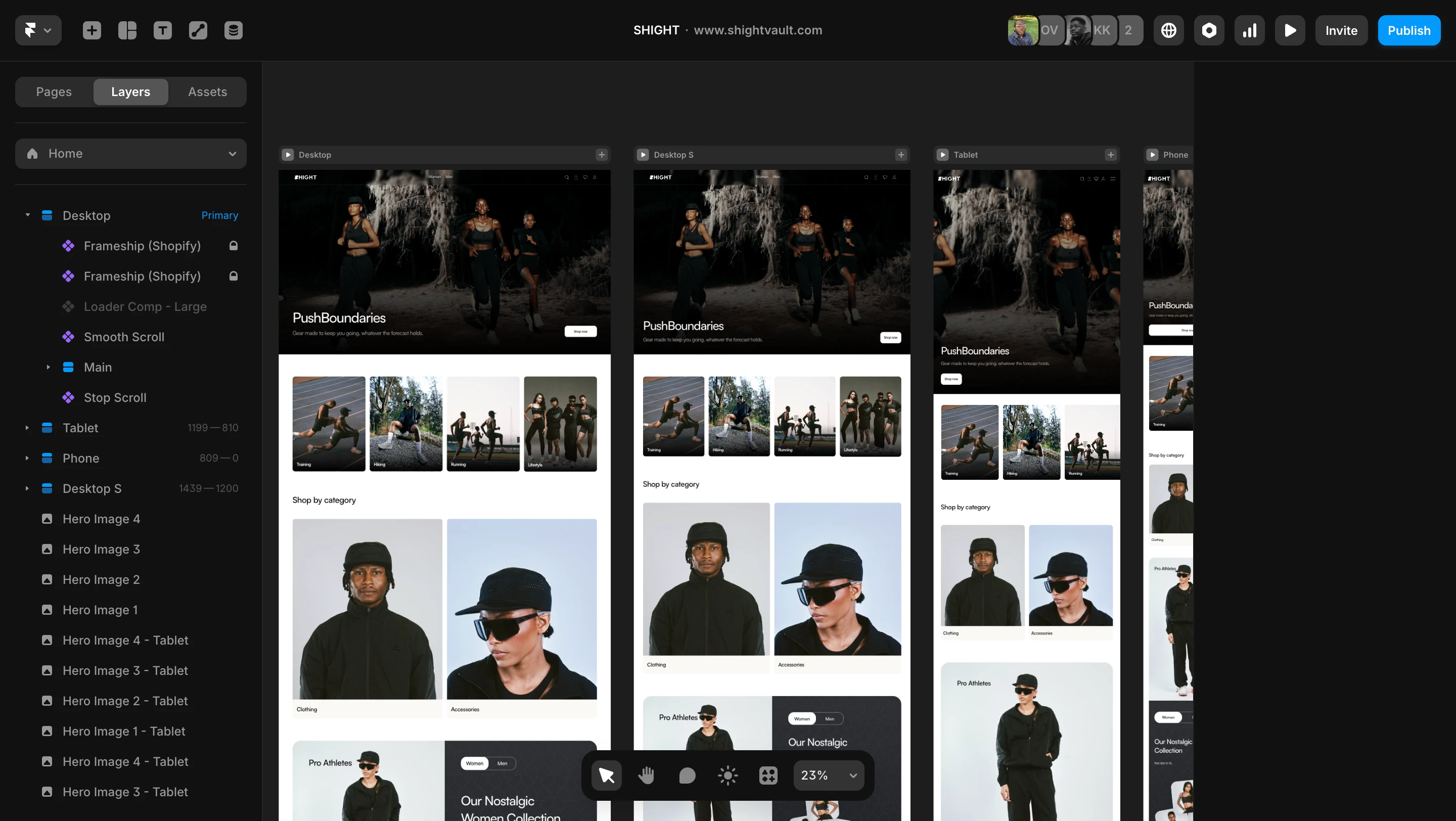The height and width of the screenshot is (821, 1456).
Task: Click the dice grid tool icon in bottom toolbar
Action: (768, 775)
